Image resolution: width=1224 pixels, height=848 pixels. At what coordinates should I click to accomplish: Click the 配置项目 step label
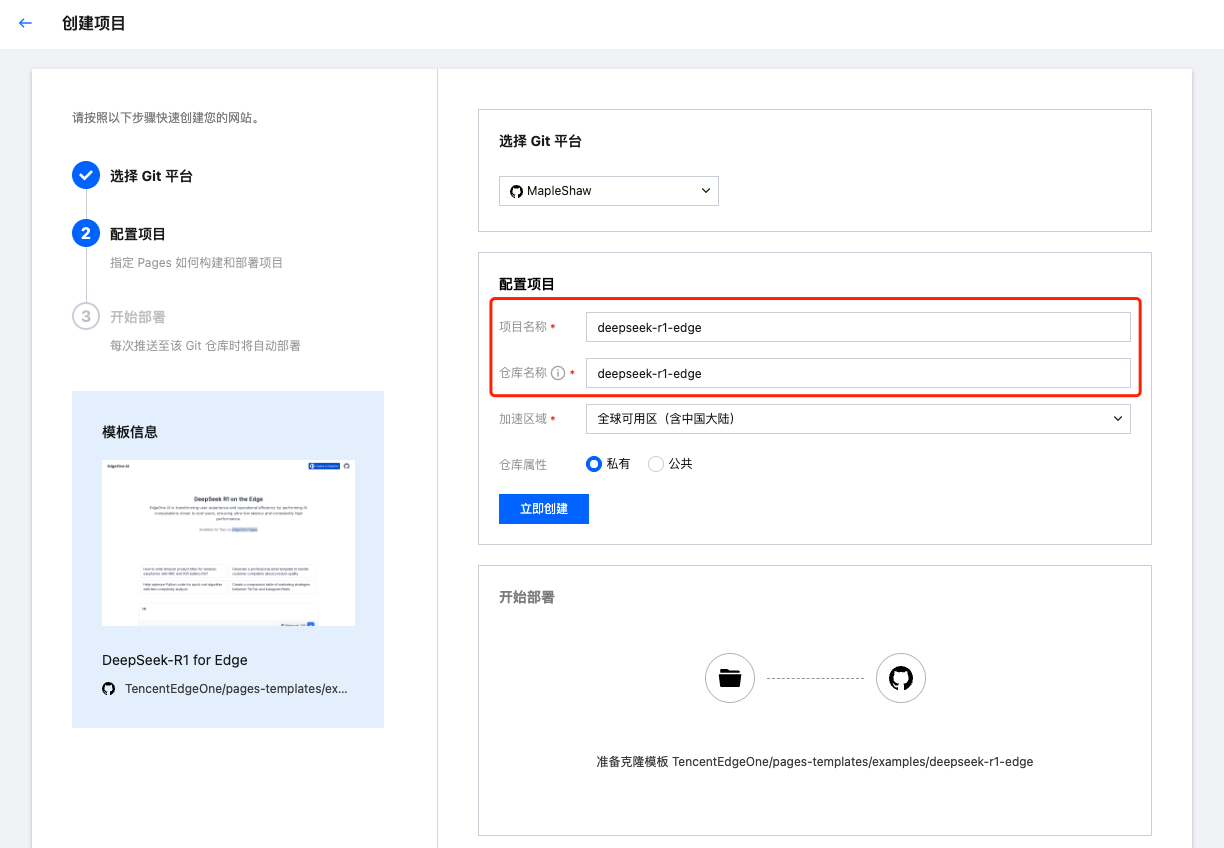click(138, 234)
